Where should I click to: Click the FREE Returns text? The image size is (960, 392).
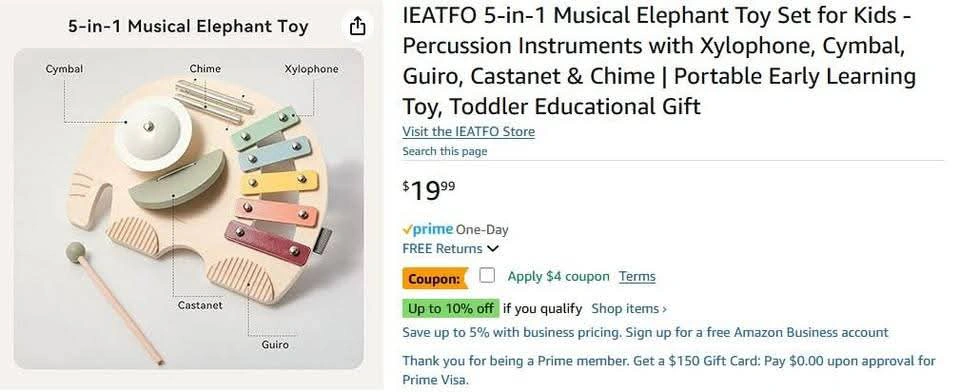pyautogui.click(x=442, y=249)
